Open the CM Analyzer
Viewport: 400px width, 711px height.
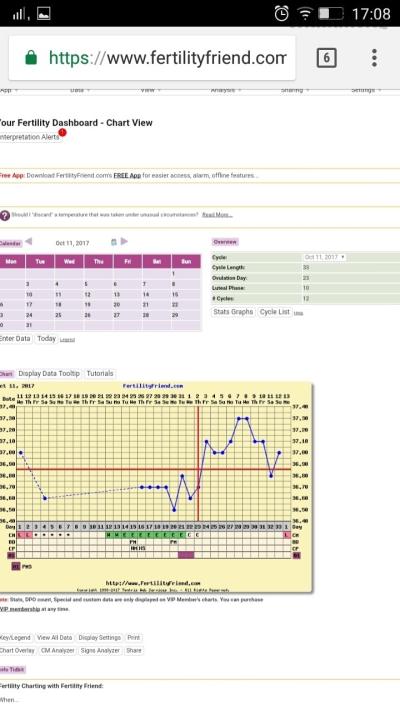[x=58, y=650]
